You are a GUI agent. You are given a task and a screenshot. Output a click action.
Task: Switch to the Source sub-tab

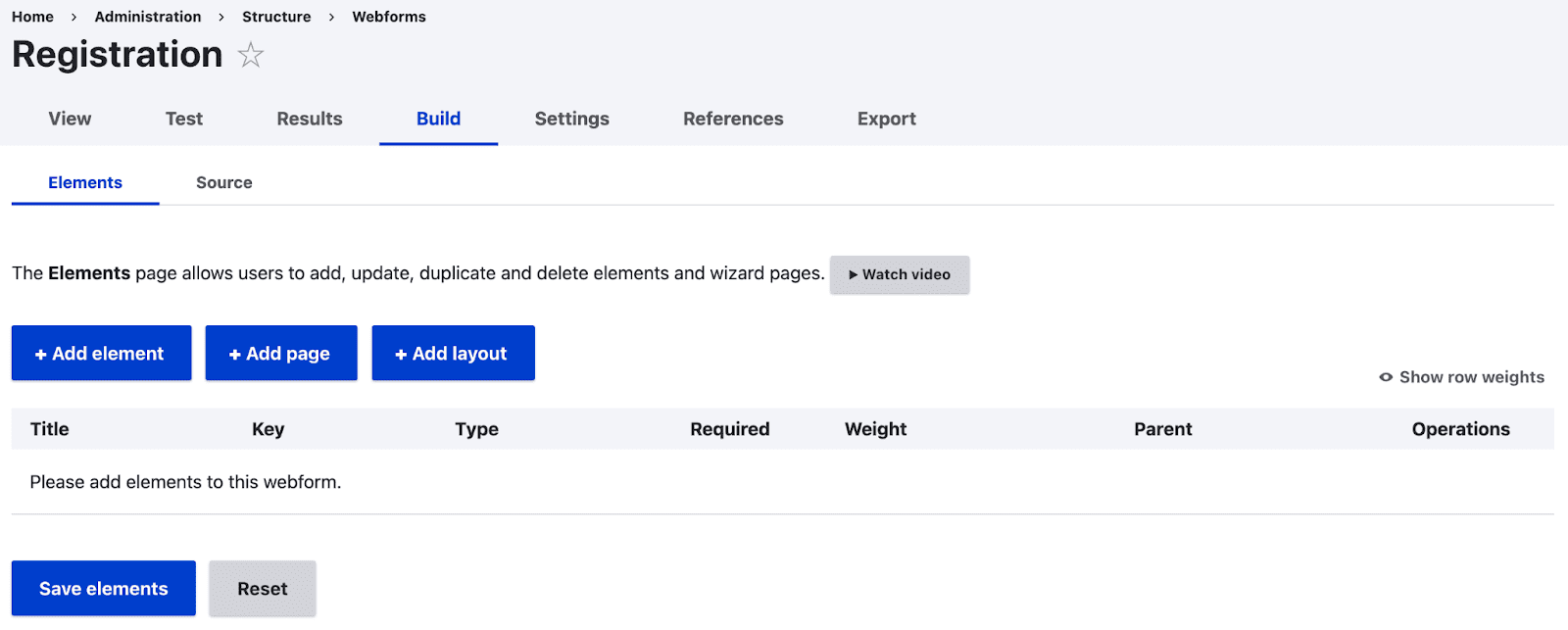click(223, 182)
